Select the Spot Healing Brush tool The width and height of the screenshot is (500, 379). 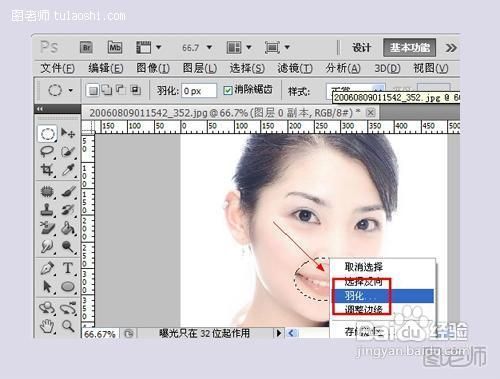tap(47, 192)
